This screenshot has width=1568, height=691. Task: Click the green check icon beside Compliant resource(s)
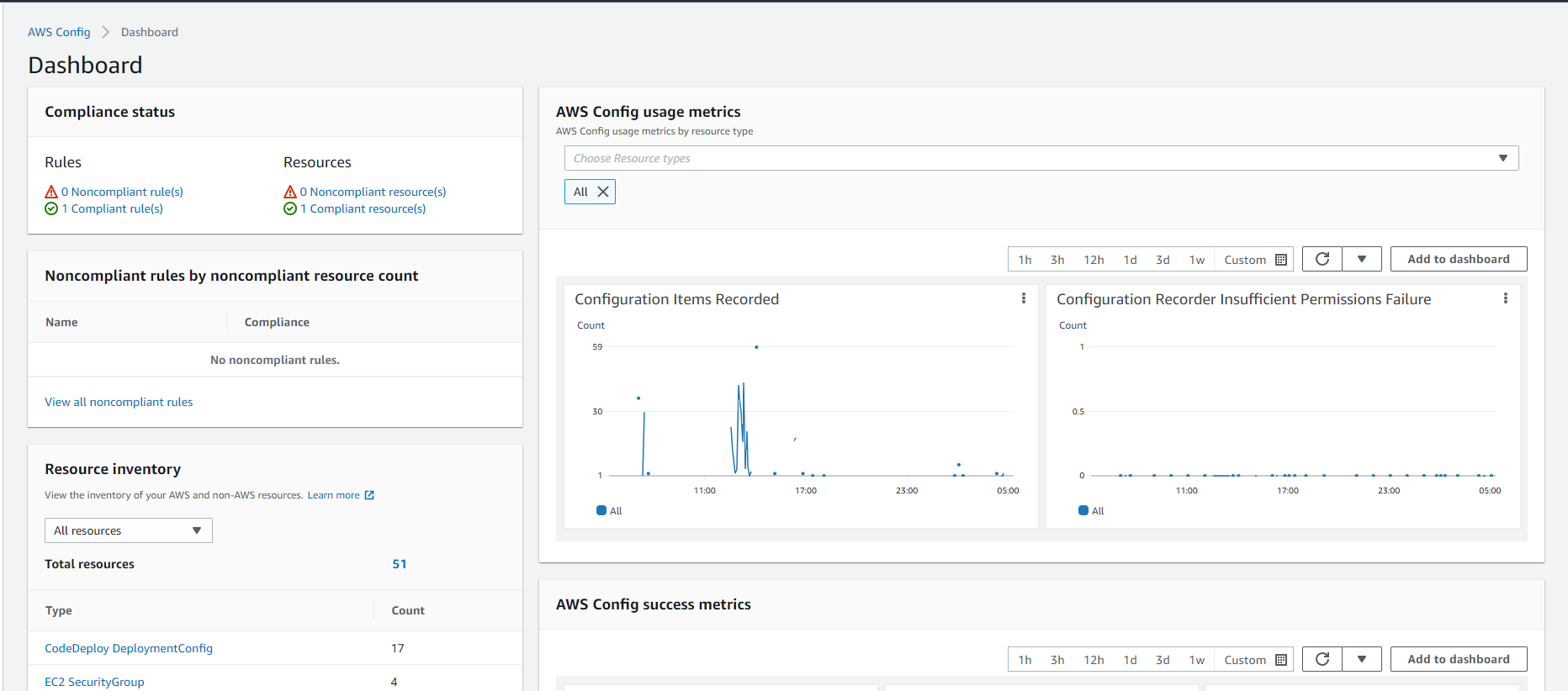point(290,208)
